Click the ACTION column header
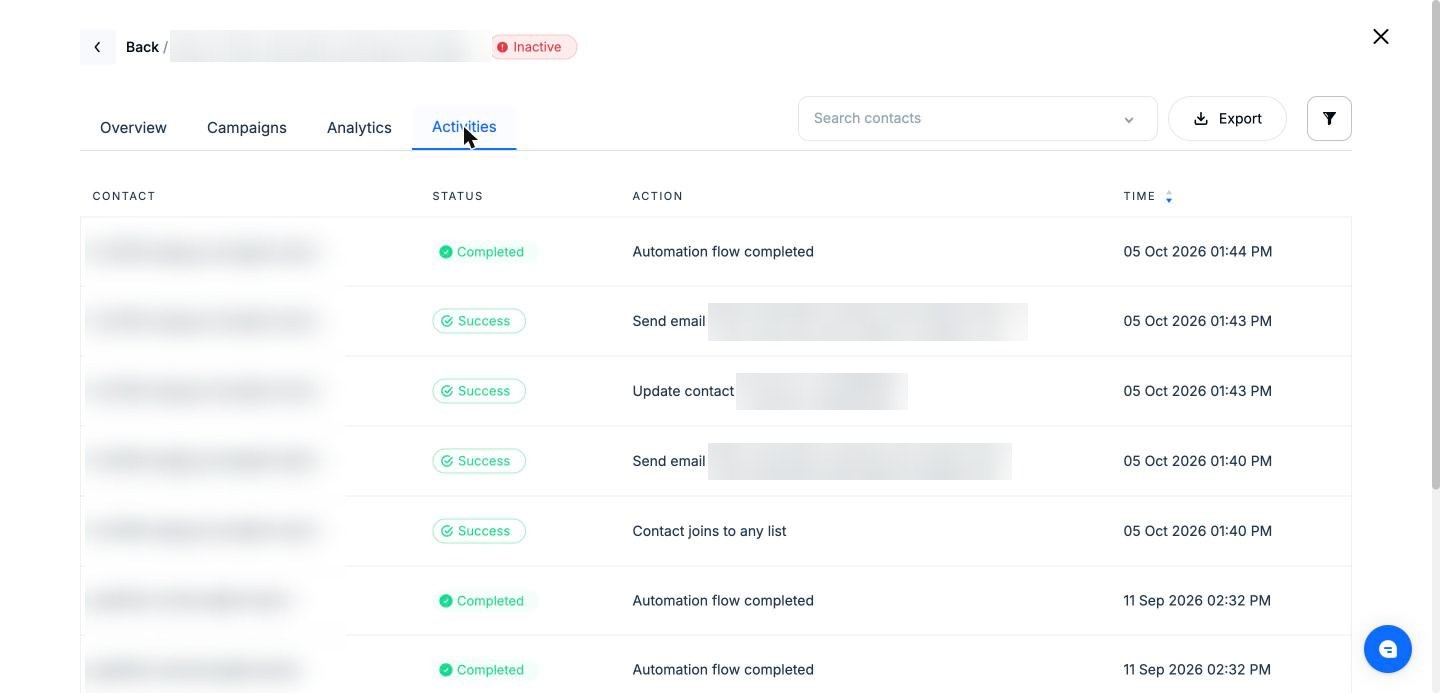This screenshot has width=1440, height=693. click(658, 196)
